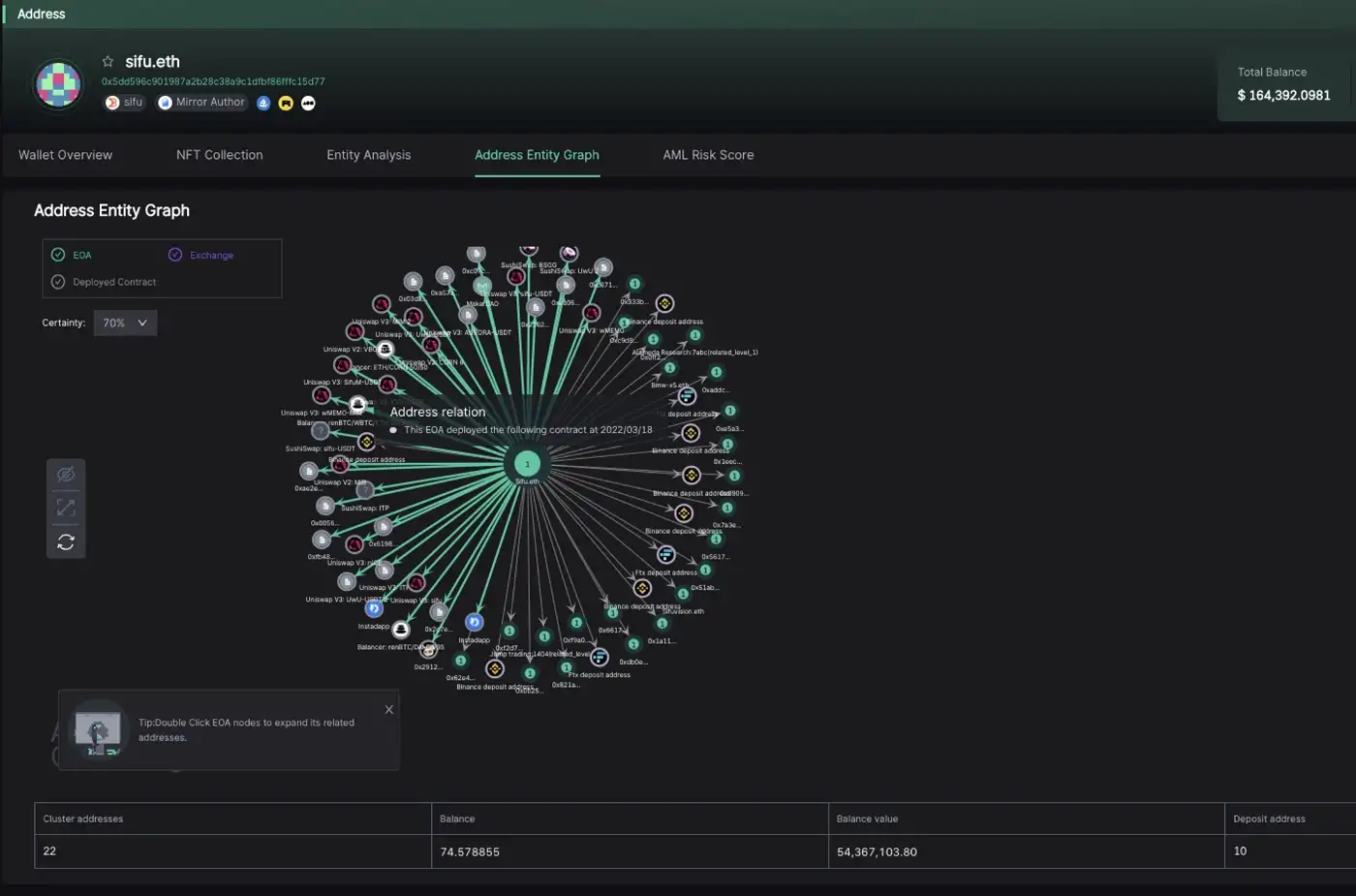Favorite sifu.eth with the star icon
The width and height of the screenshot is (1356, 896).
tap(108, 61)
